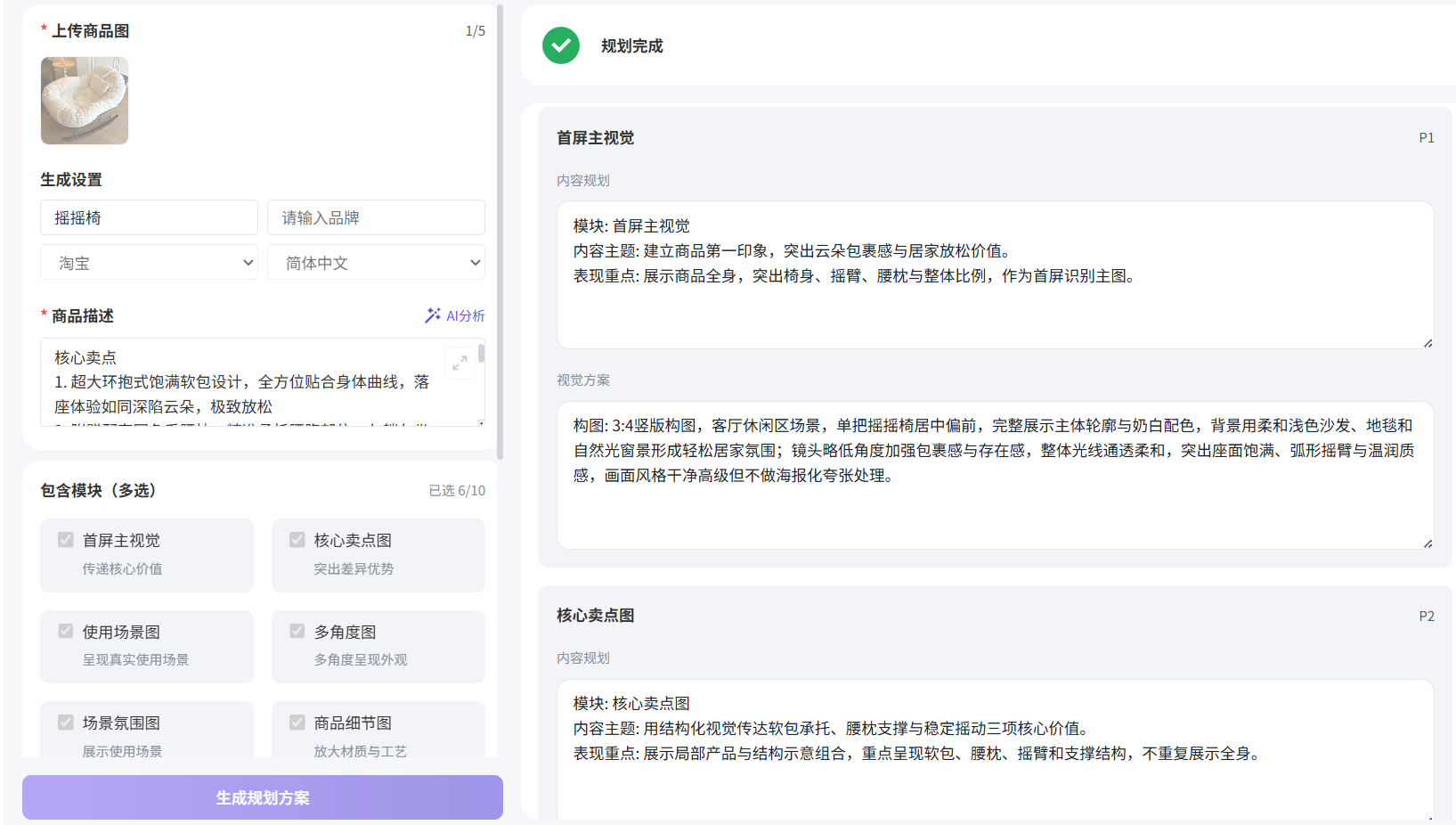Open the 淘宝 platform dropdown
The image size is (1456, 825).
[x=149, y=263]
